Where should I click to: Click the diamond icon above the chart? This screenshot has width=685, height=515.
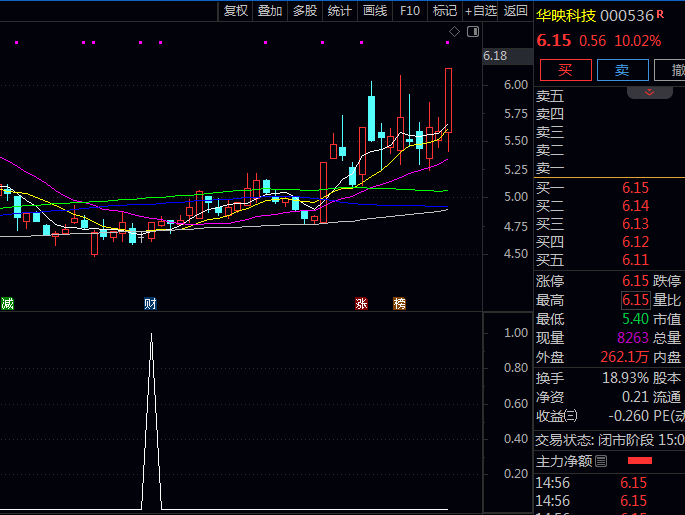click(455, 32)
